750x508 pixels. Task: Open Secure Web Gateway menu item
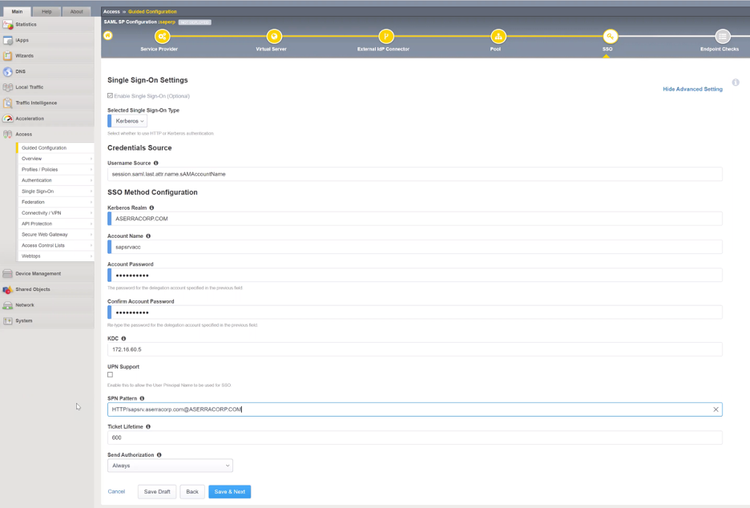click(55, 235)
